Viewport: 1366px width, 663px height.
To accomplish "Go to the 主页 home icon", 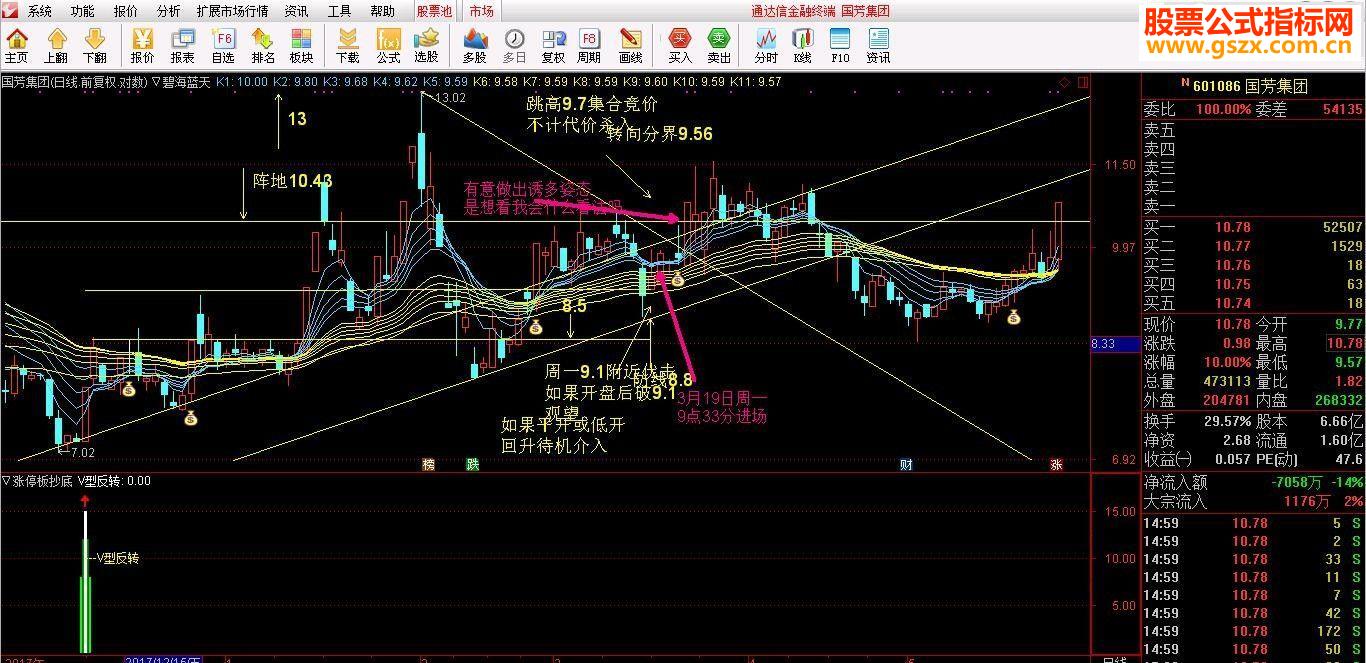I will [17, 46].
